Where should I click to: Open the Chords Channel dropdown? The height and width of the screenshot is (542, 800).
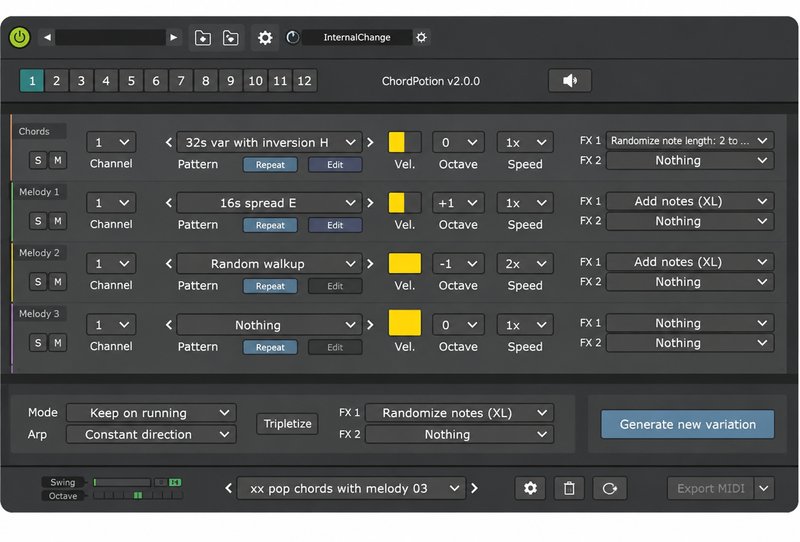click(111, 142)
